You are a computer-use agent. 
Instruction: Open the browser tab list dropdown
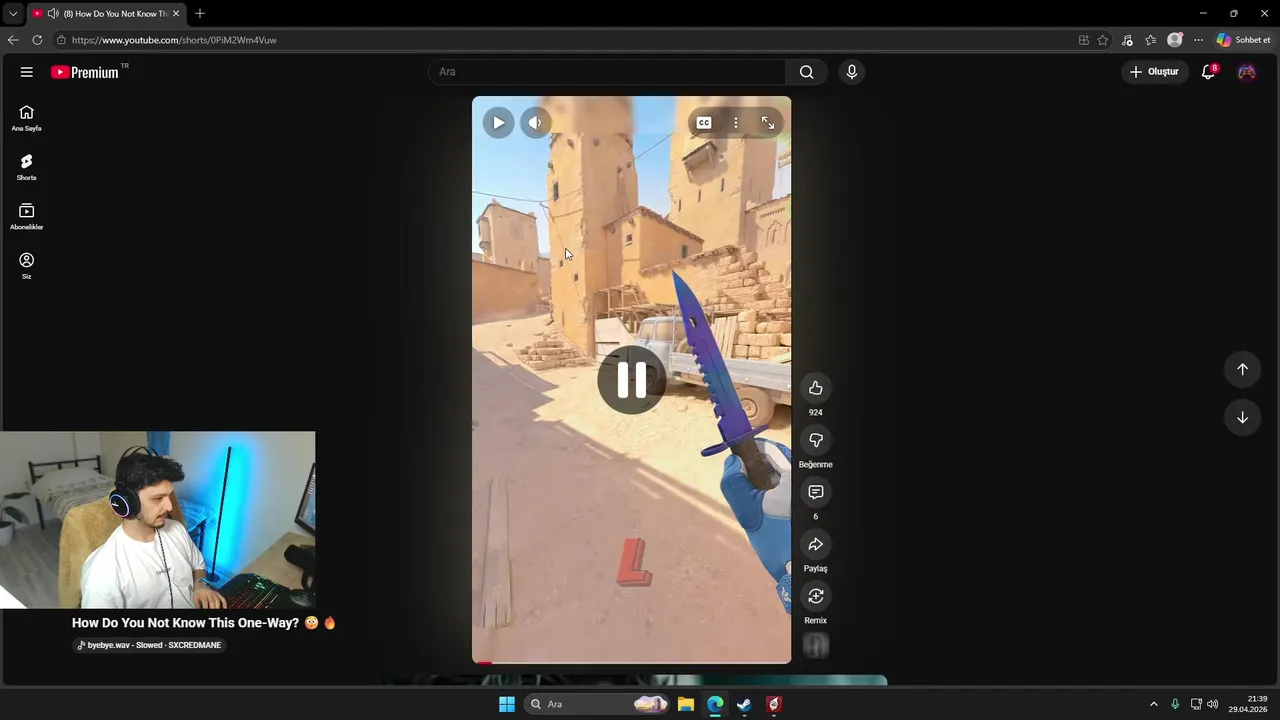[13, 13]
